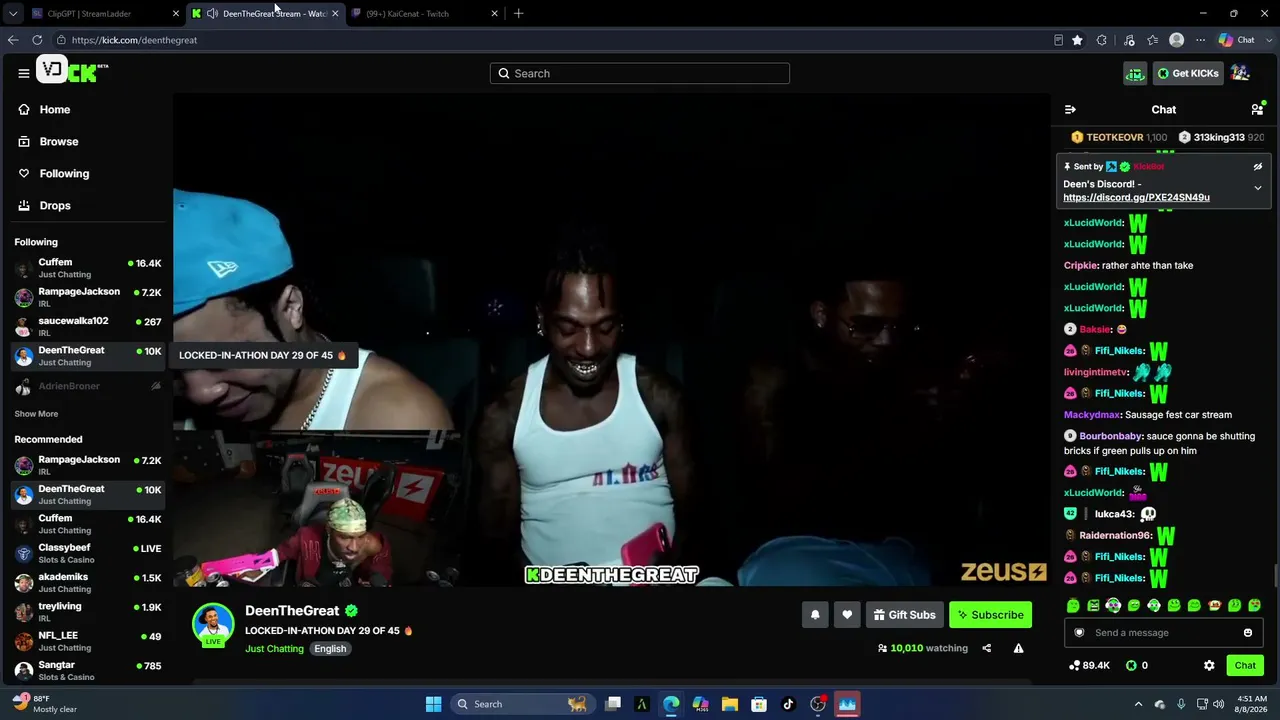Open browser extensions puzzle icon
This screenshot has height=720, width=1280.
click(x=1102, y=40)
